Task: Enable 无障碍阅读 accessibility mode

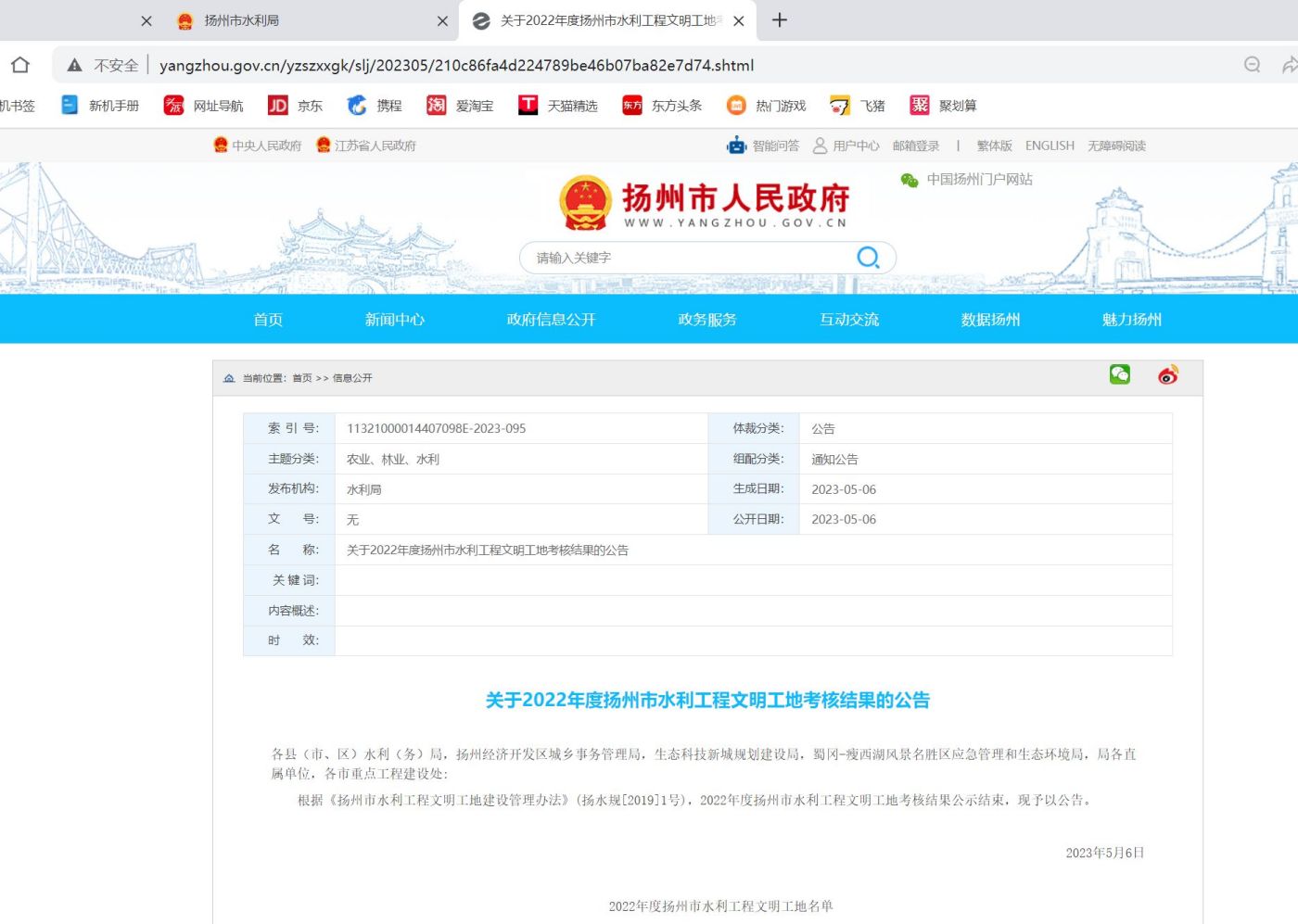Action: coord(1116,146)
